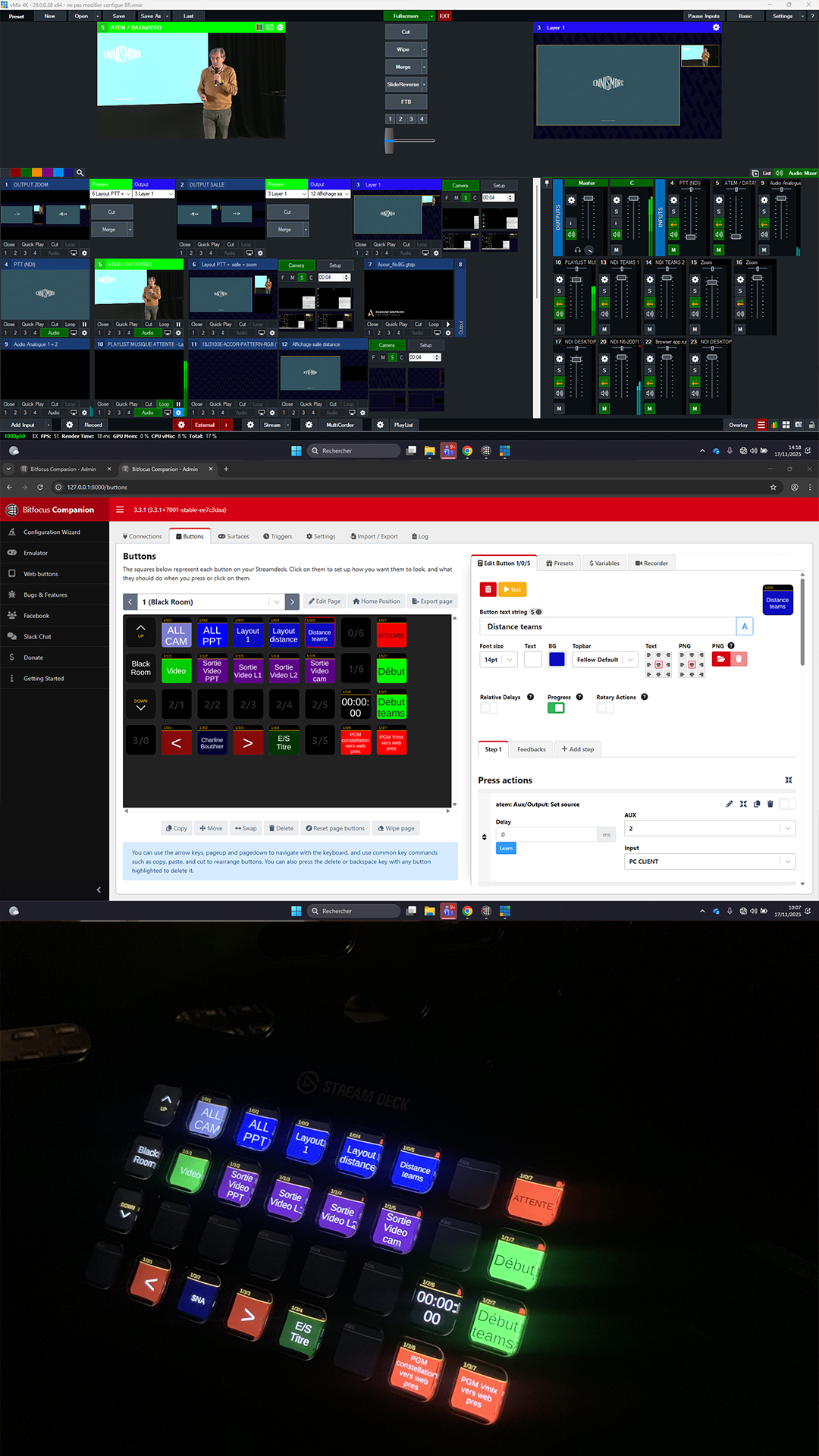Click the font 'A' icon beside text field
819x1456 pixels.
pos(744,626)
